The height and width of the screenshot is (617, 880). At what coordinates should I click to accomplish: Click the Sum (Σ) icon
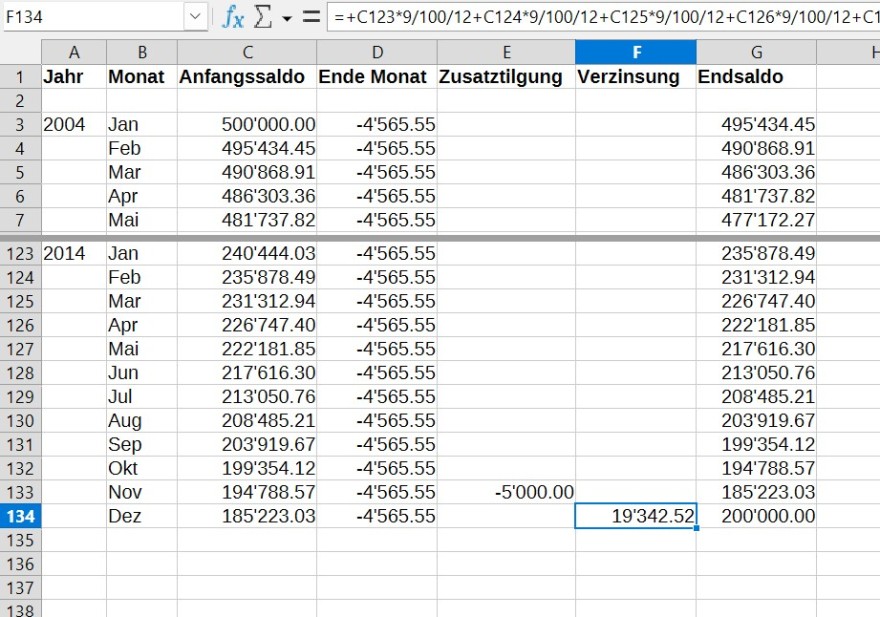(x=263, y=17)
